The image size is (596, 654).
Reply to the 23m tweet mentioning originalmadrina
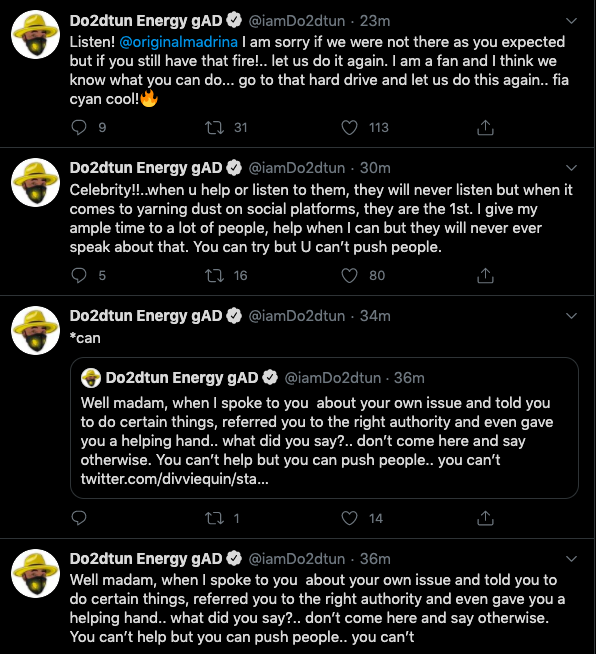coord(79,127)
